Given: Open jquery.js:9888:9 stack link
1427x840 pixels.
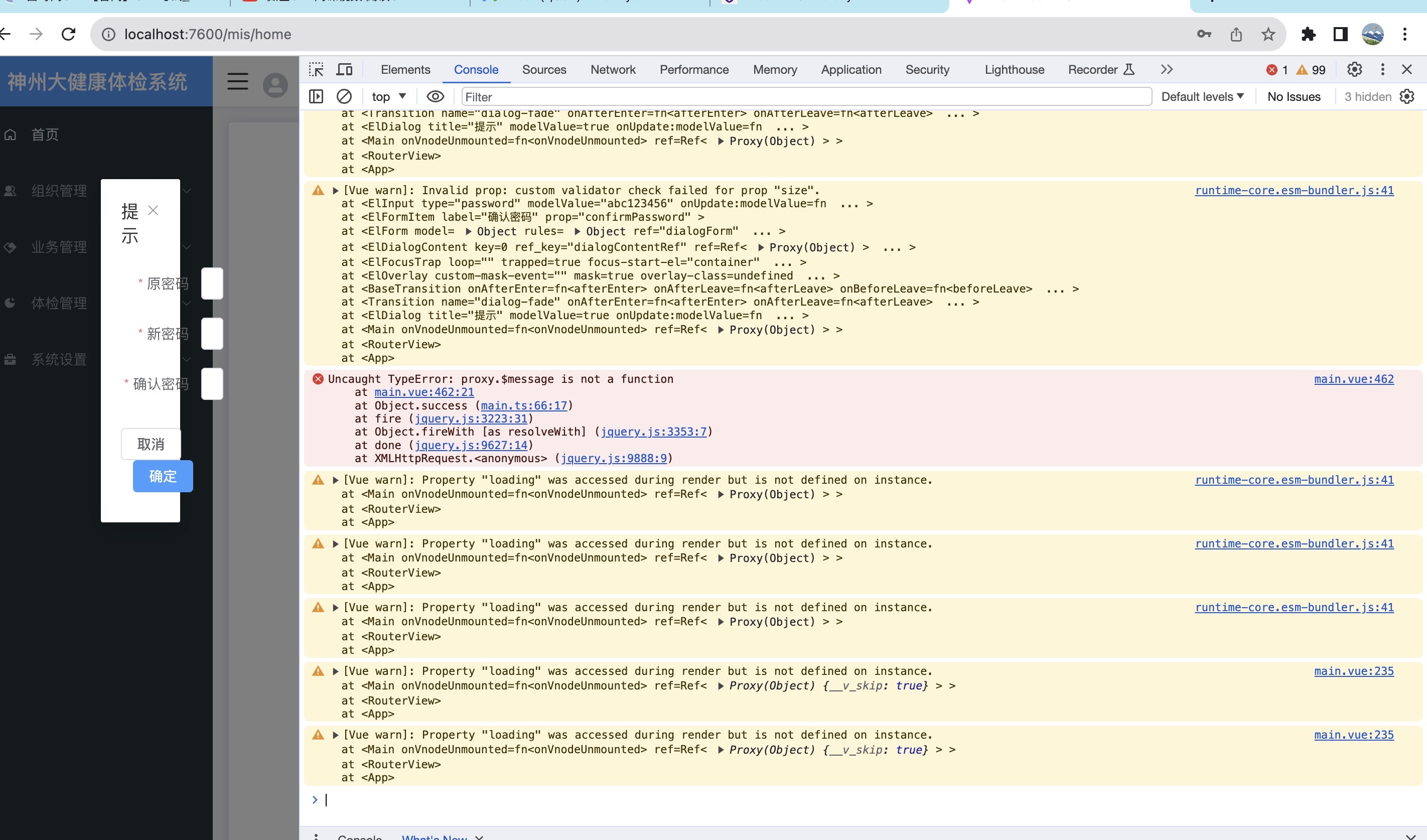Looking at the screenshot, I should [x=614, y=458].
